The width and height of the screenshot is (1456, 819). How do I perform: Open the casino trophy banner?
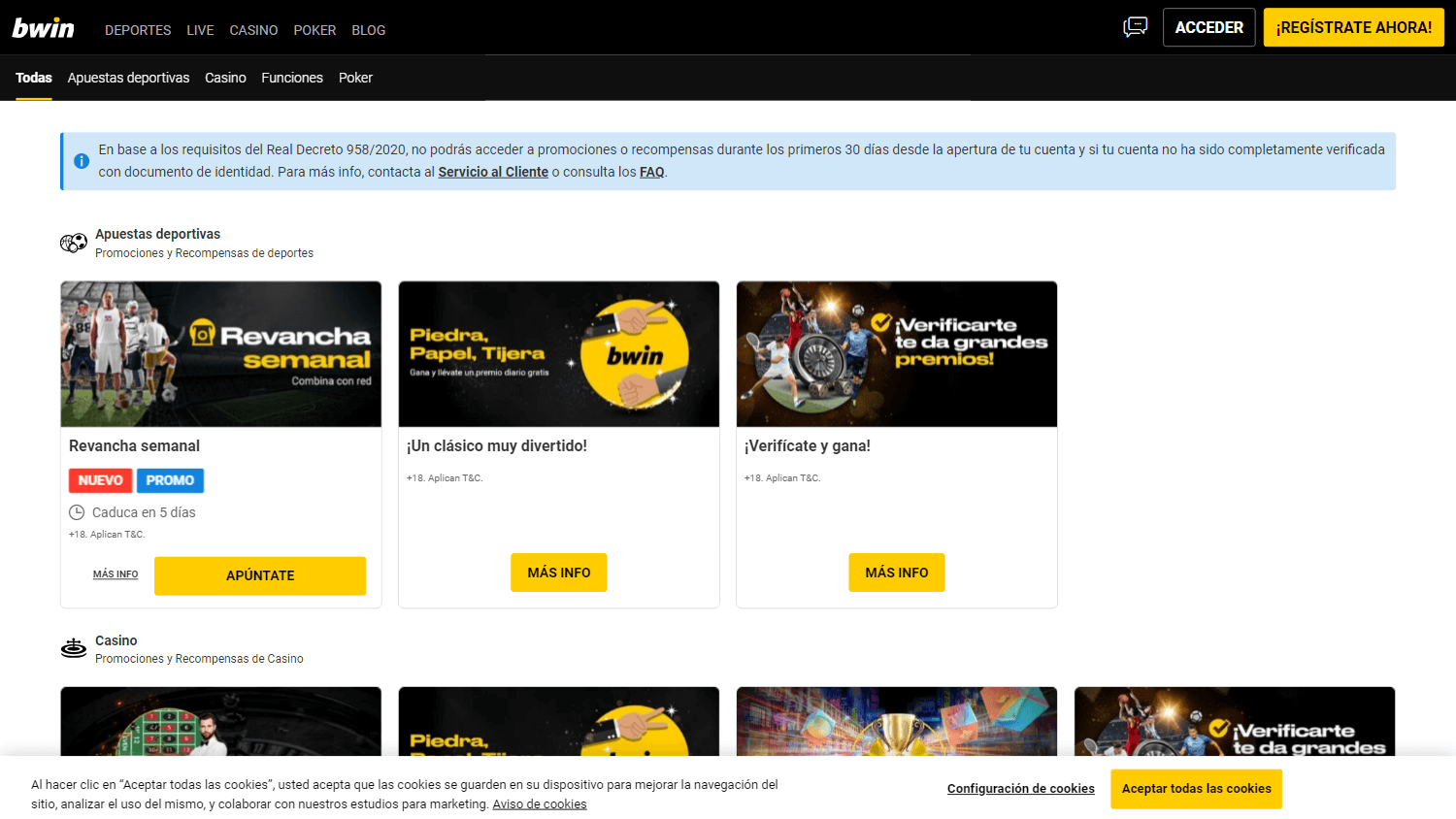point(897,721)
